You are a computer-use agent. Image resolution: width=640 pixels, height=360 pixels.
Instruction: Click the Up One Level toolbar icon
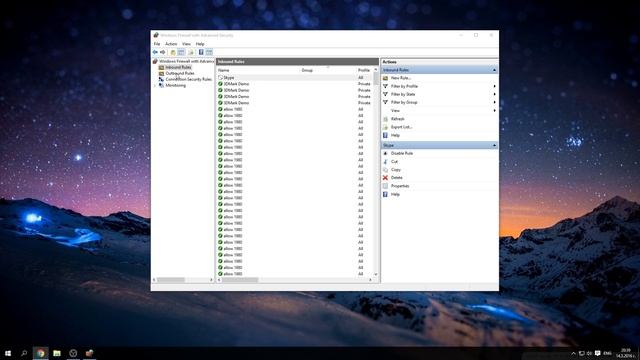point(173,52)
